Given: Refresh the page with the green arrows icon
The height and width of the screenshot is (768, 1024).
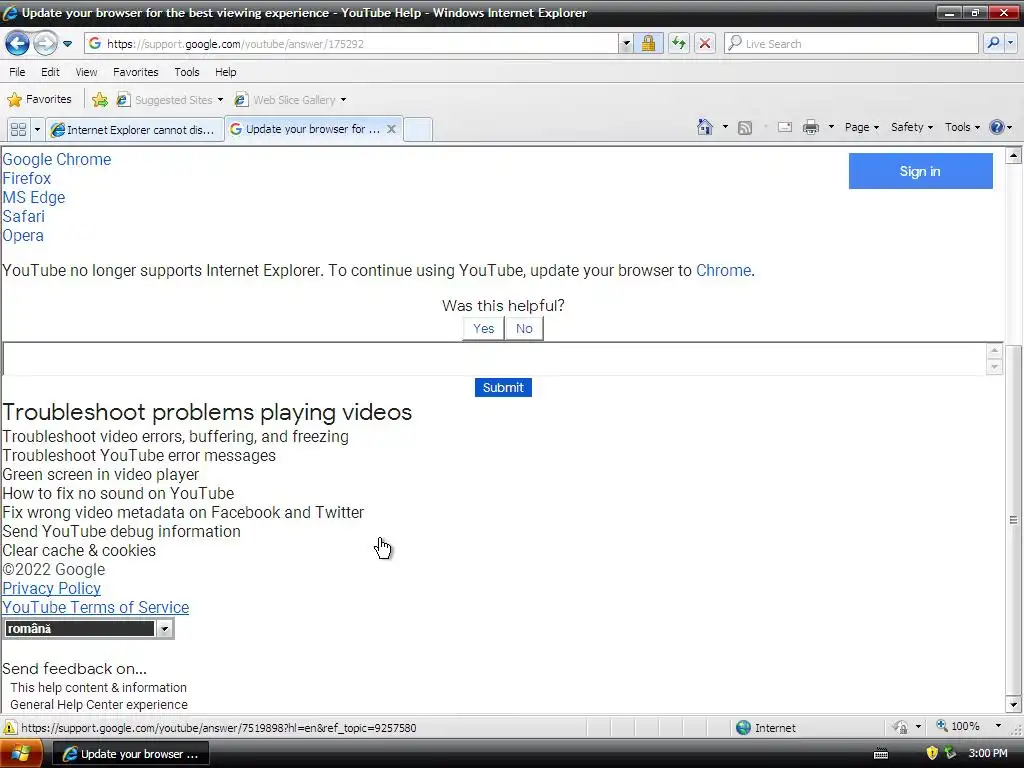Looking at the screenshot, I should [679, 44].
